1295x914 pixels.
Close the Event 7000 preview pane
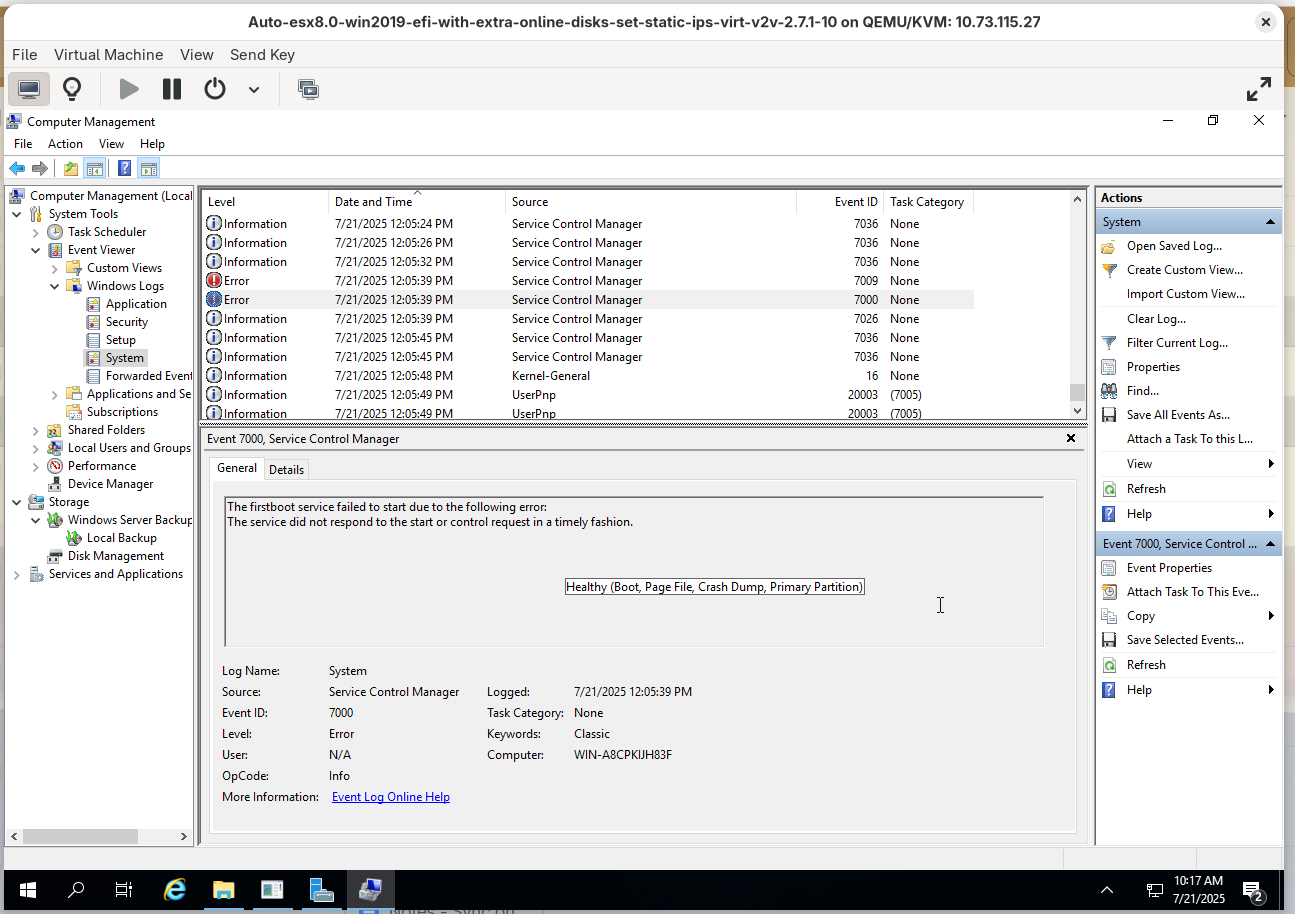(x=1071, y=438)
